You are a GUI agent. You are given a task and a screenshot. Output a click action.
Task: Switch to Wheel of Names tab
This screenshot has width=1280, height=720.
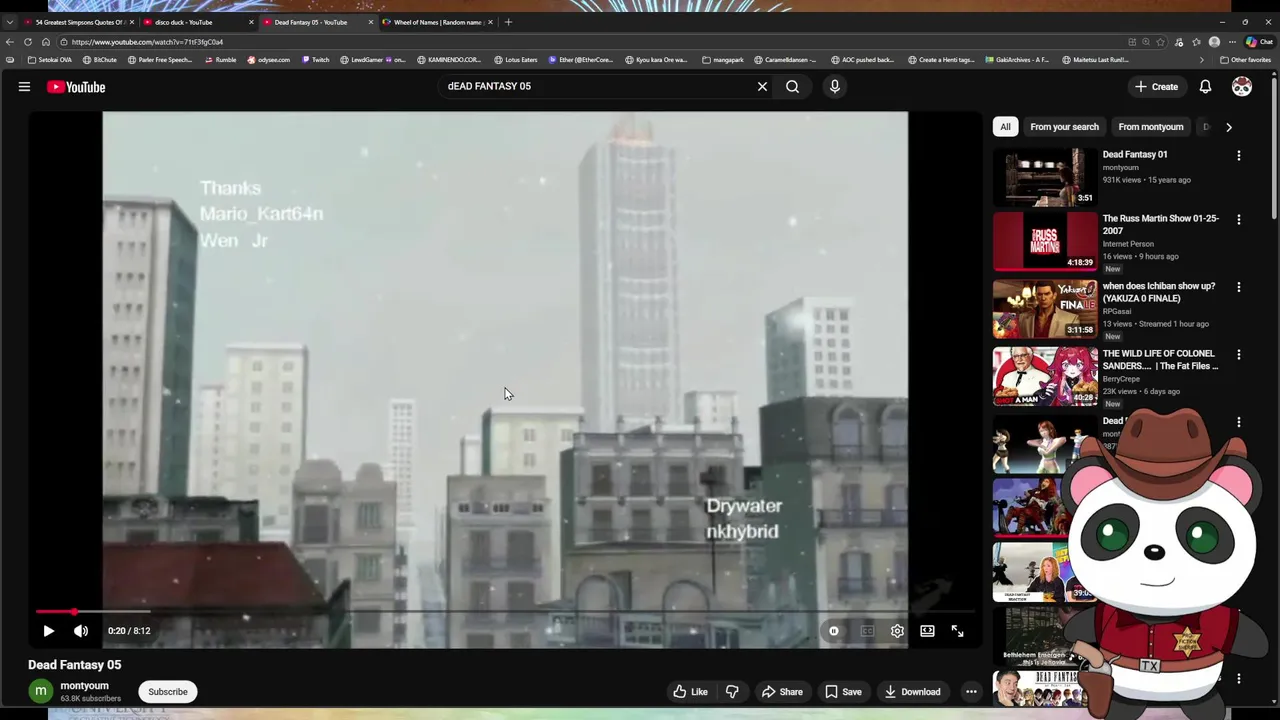[437, 22]
